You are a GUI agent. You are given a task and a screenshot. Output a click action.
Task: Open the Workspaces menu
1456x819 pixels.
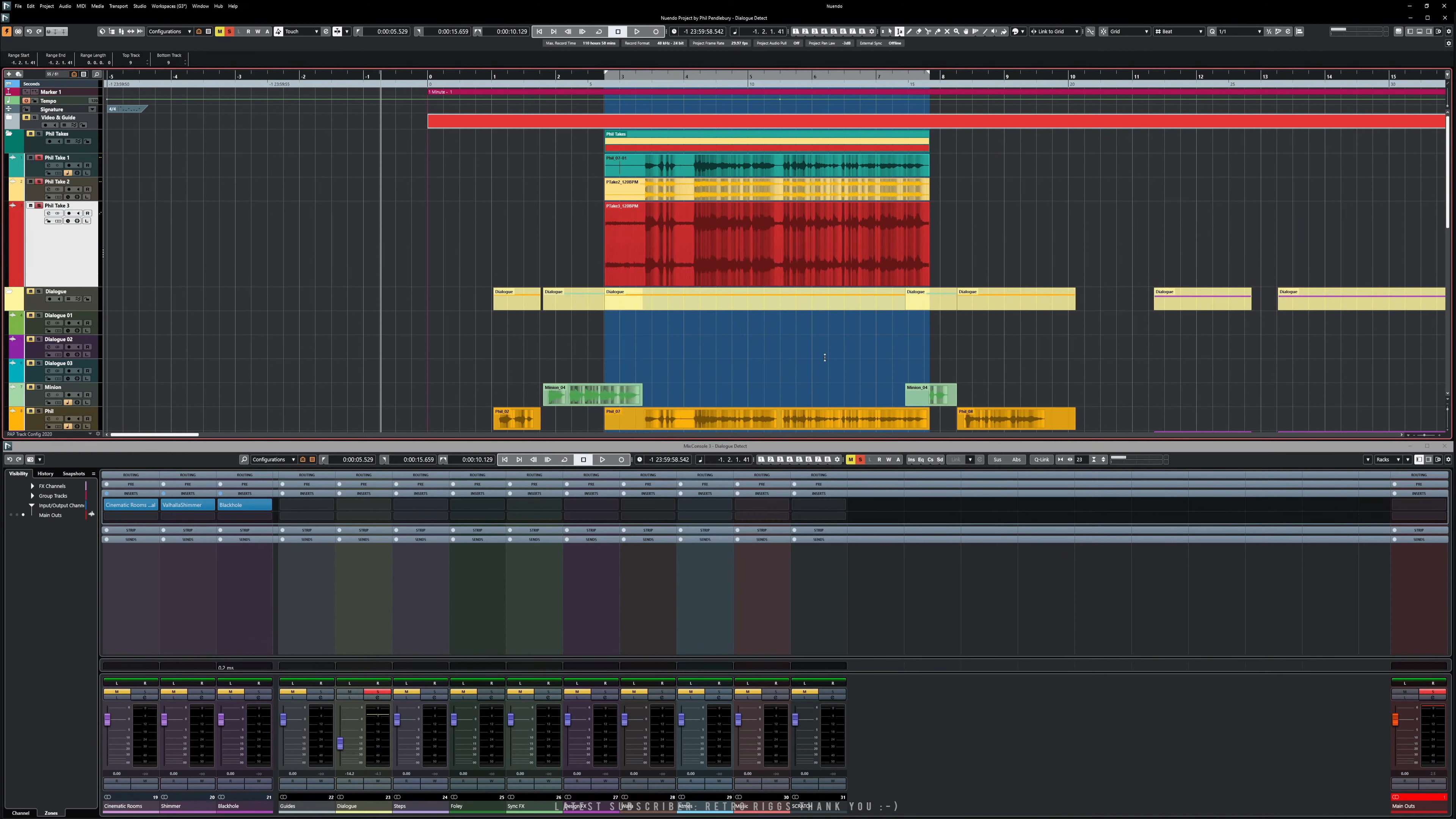point(169,6)
